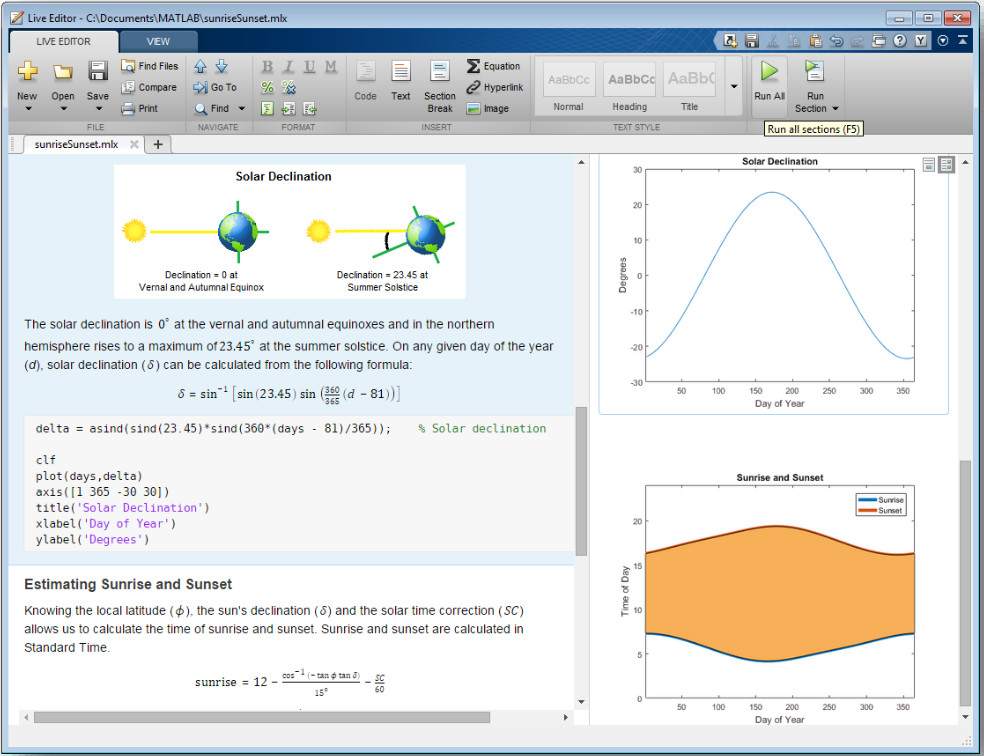Toggle bold formatting
Screen dimensions: 984x756
(267, 65)
